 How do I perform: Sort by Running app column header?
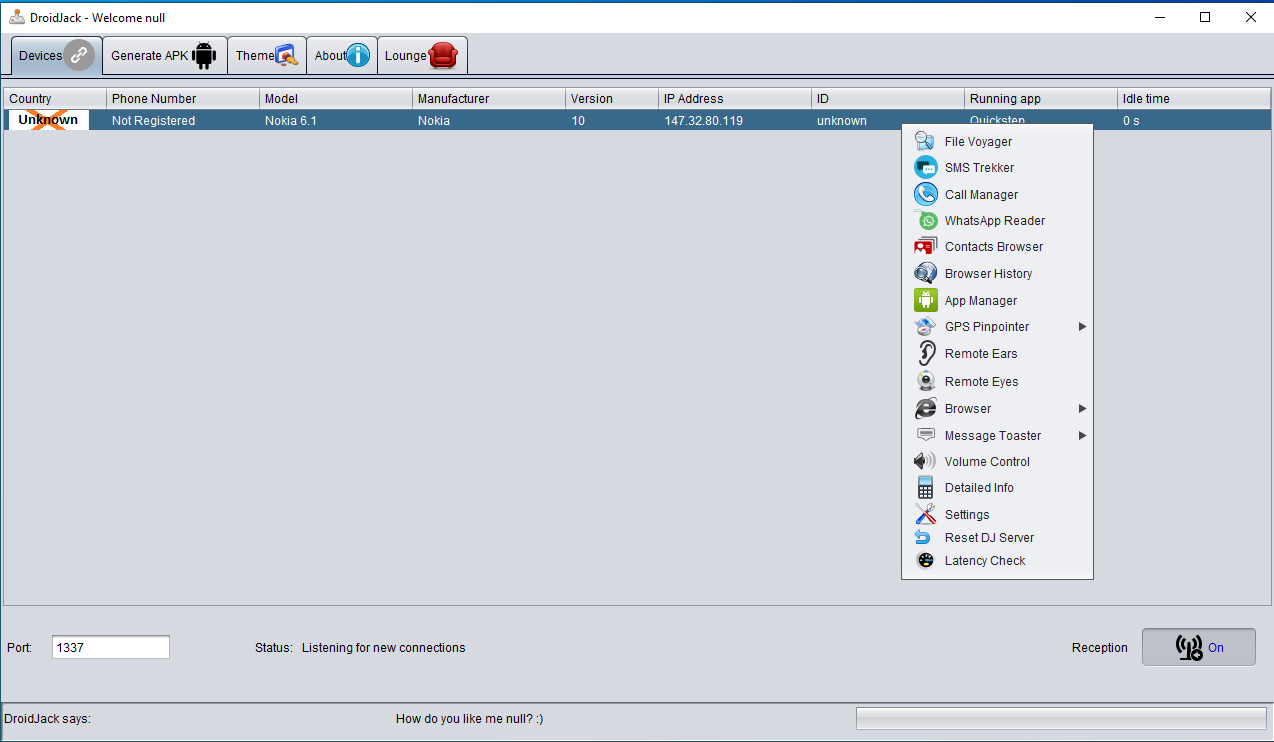[x=1041, y=99]
